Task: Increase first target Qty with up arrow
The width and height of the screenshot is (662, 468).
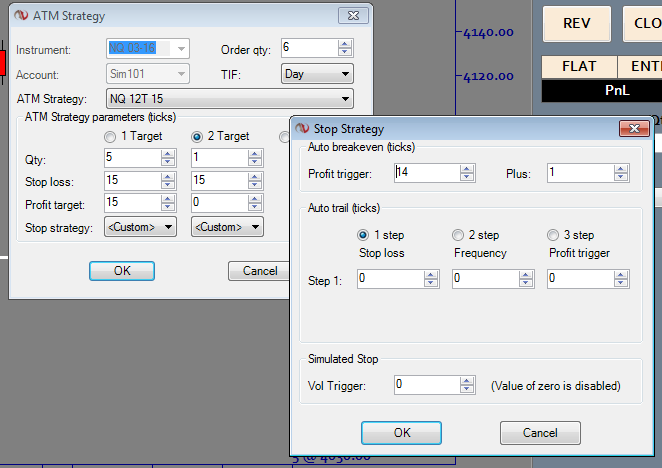Action: [x=168, y=154]
